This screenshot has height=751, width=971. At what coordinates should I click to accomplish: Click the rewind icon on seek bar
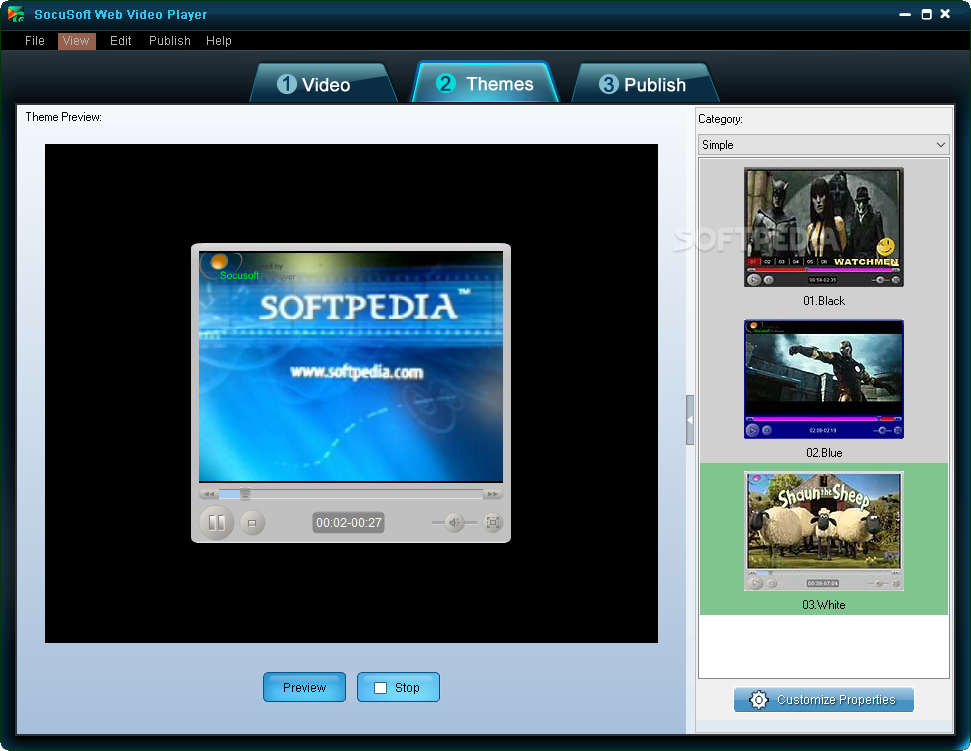click(209, 494)
